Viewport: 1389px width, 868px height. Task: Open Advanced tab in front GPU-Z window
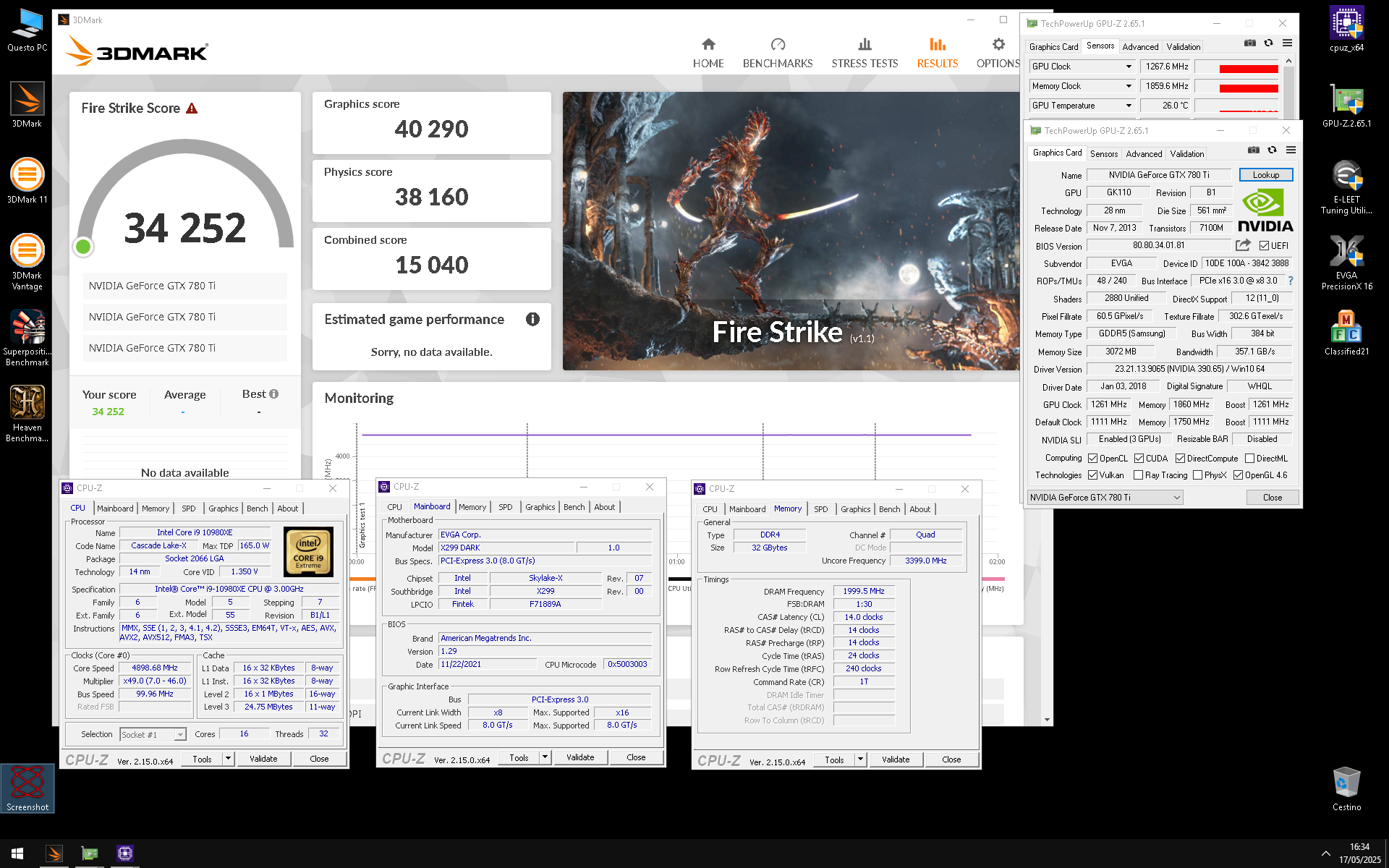coord(1144,154)
